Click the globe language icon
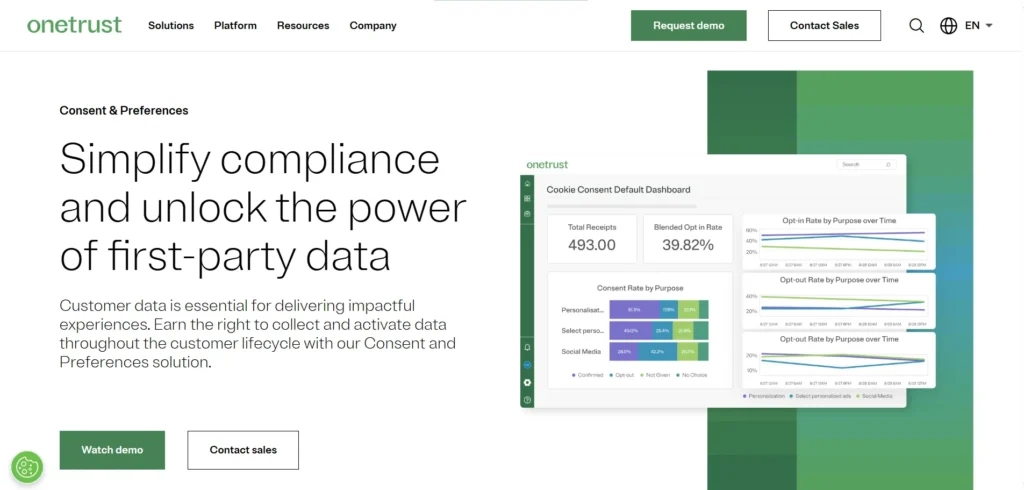Screen dimensions: 1024x490 pos(948,25)
